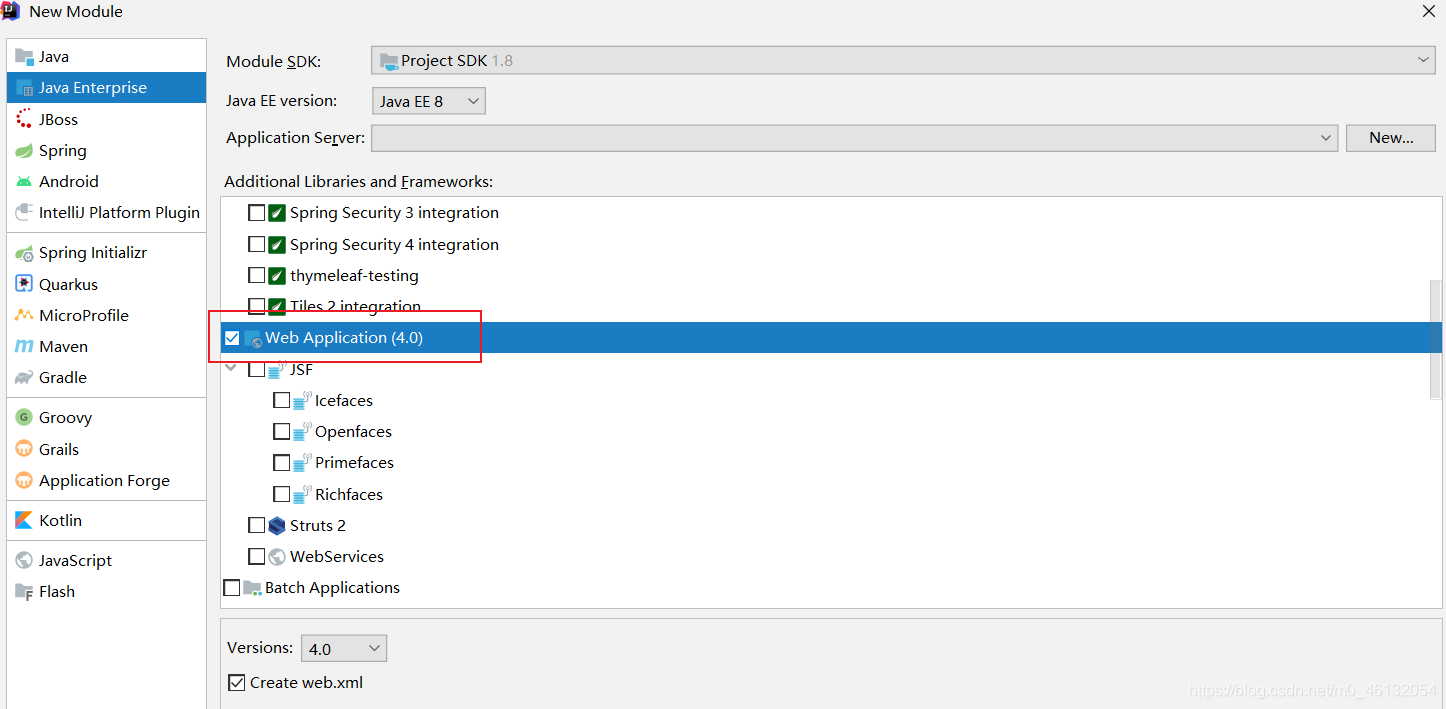Enable Spring Security 3 integration checkbox

[x=257, y=213]
